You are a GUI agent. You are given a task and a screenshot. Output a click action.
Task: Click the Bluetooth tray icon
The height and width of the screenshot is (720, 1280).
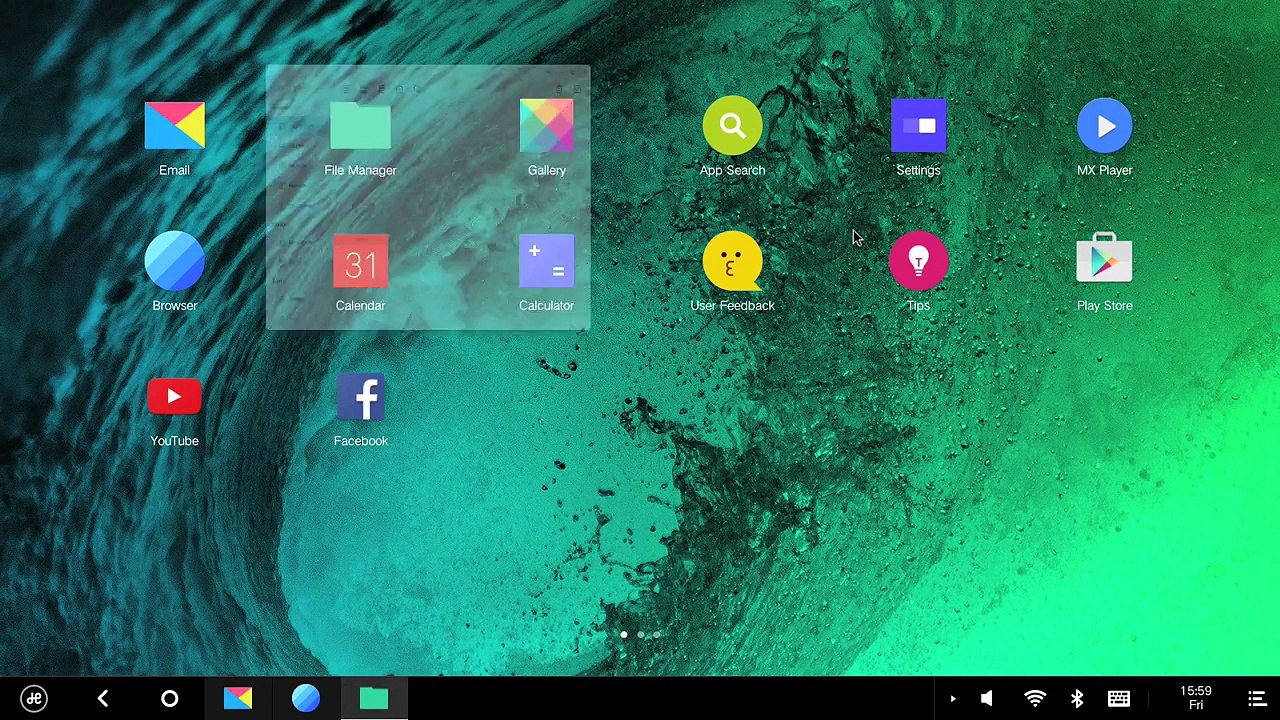(1077, 699)
